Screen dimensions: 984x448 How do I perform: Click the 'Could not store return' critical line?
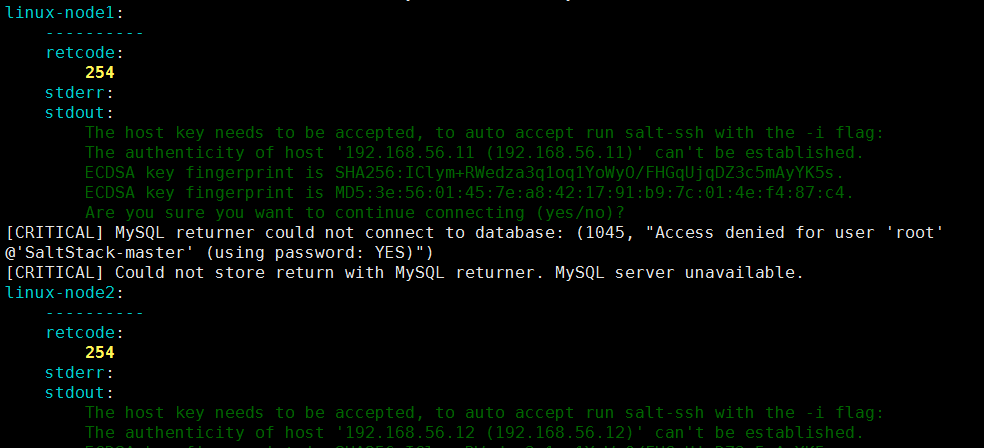point(405,273)
